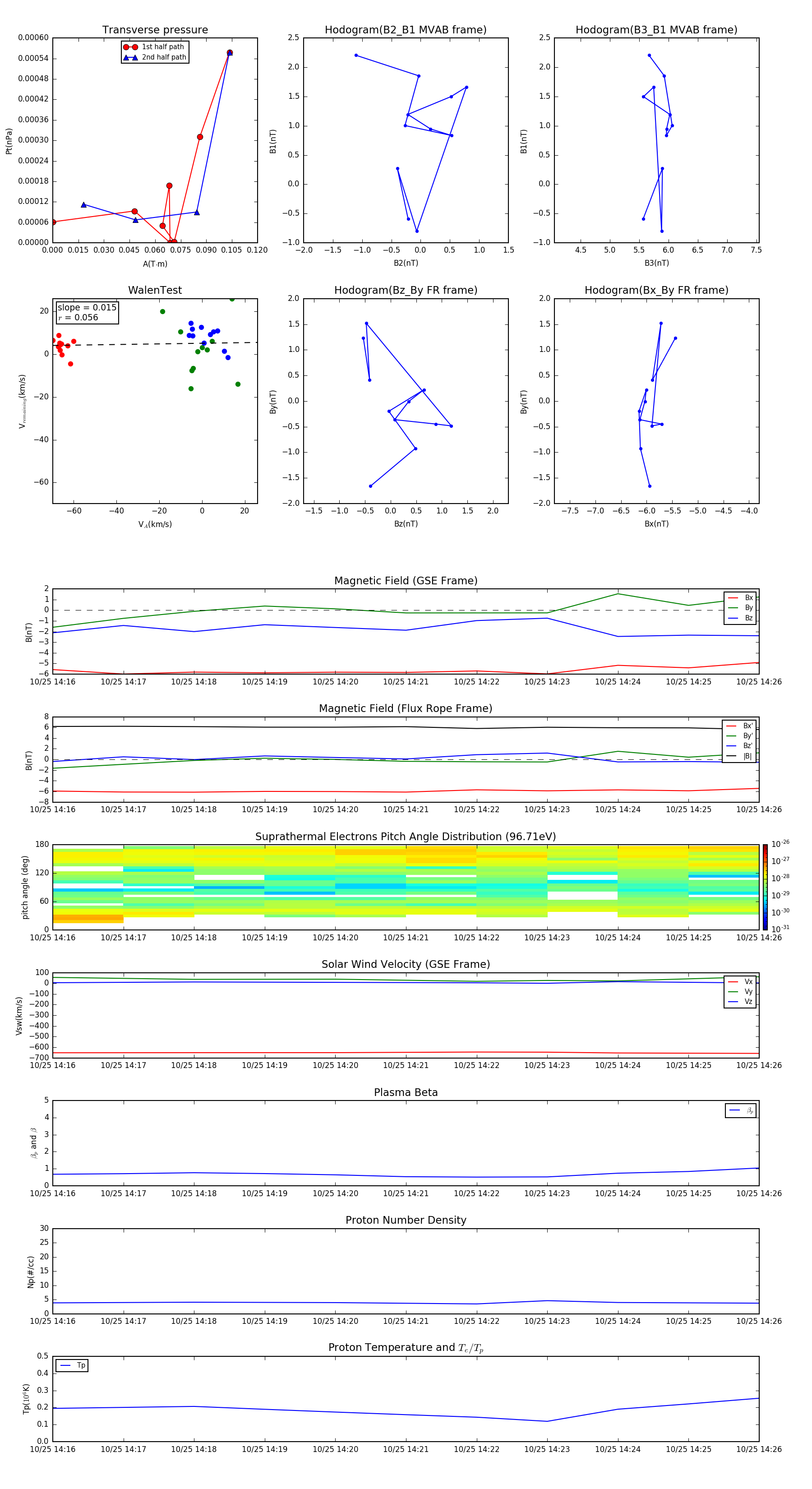Click the 'Hodogram(B2_B1 MVAB frame)' title
The image size is (812, 1489).
coord(406,29)
